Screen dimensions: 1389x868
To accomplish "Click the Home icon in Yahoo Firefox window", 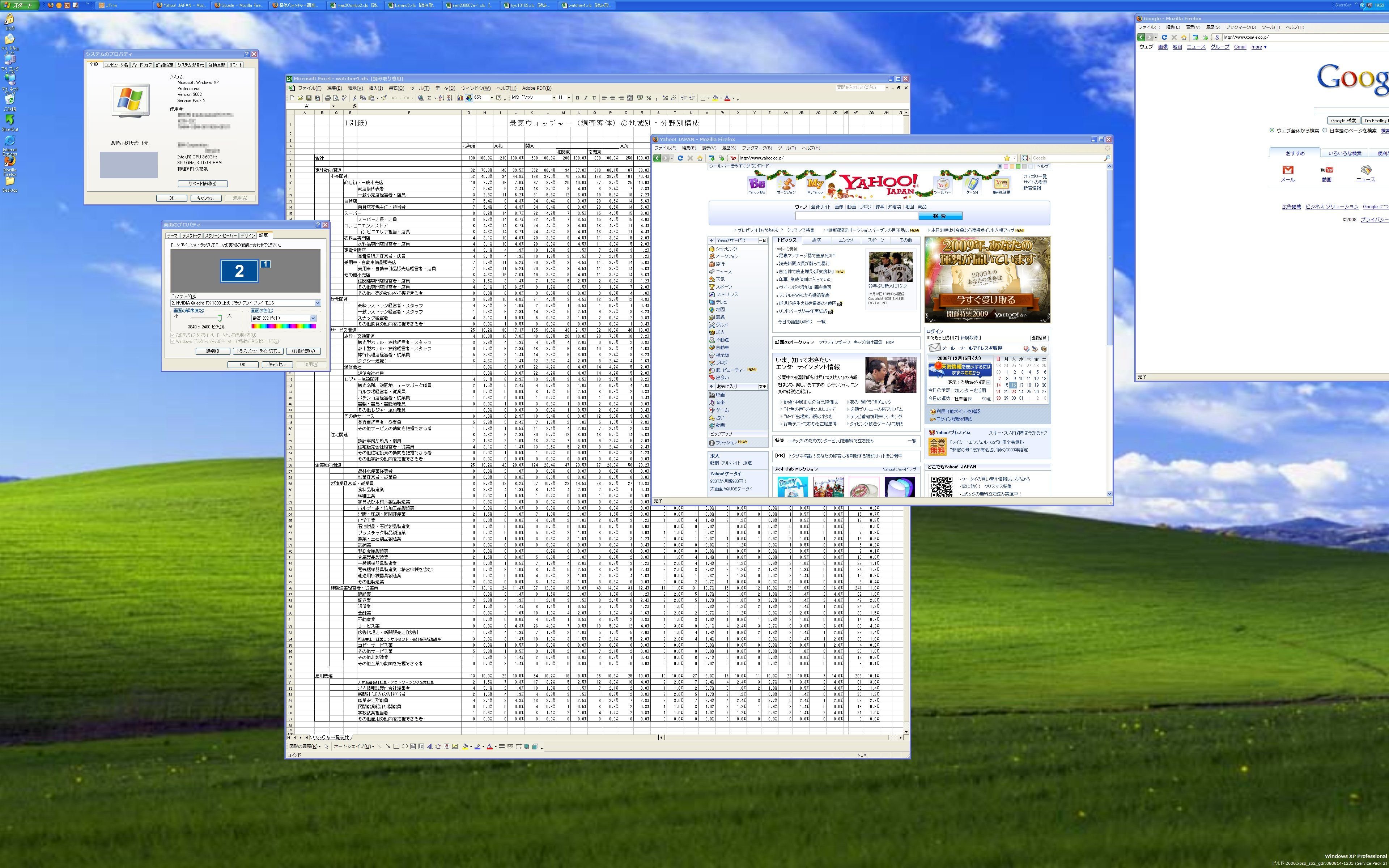I will pos(700,158).
